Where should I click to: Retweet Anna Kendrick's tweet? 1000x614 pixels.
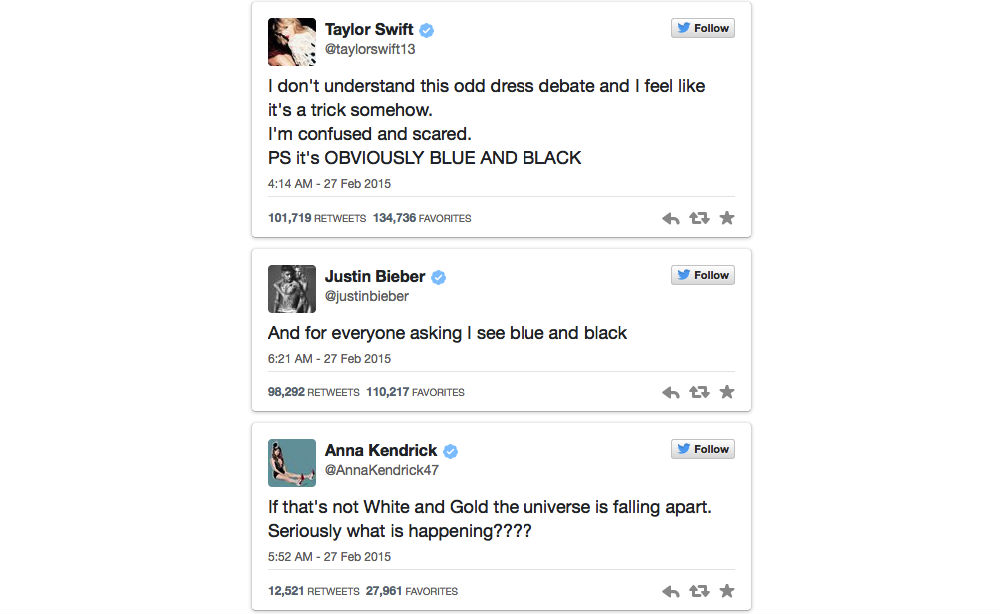point(699,591)
